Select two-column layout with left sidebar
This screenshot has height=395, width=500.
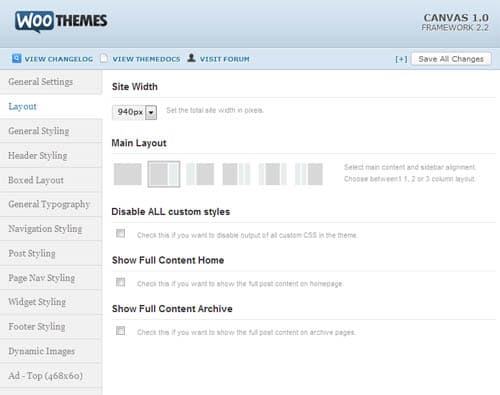200,174
